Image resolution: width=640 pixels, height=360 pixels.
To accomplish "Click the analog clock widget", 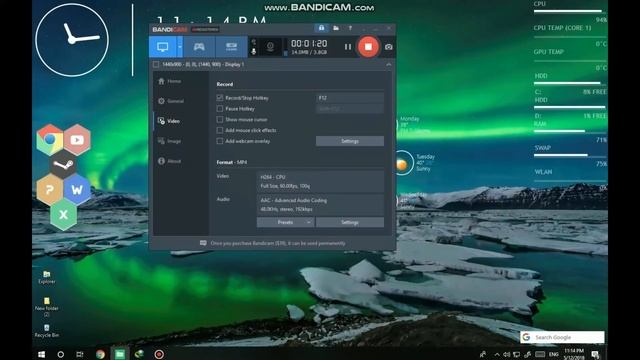I will [72, 40].
